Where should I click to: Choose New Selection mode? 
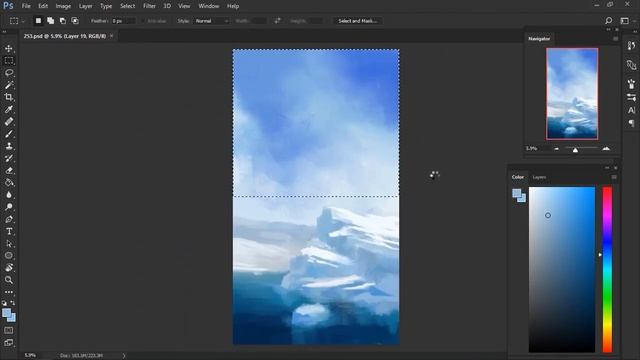[38, 21]
